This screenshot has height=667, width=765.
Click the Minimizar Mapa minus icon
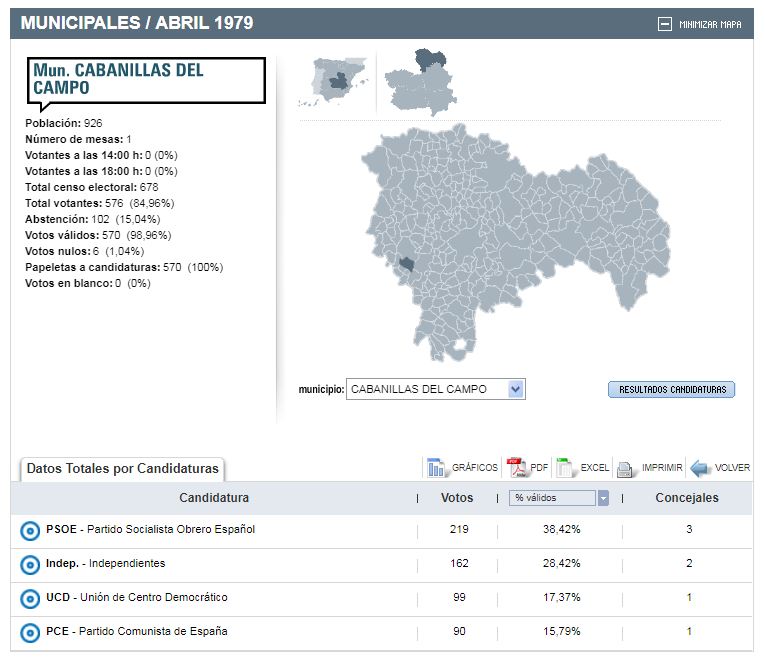[665, 24]
